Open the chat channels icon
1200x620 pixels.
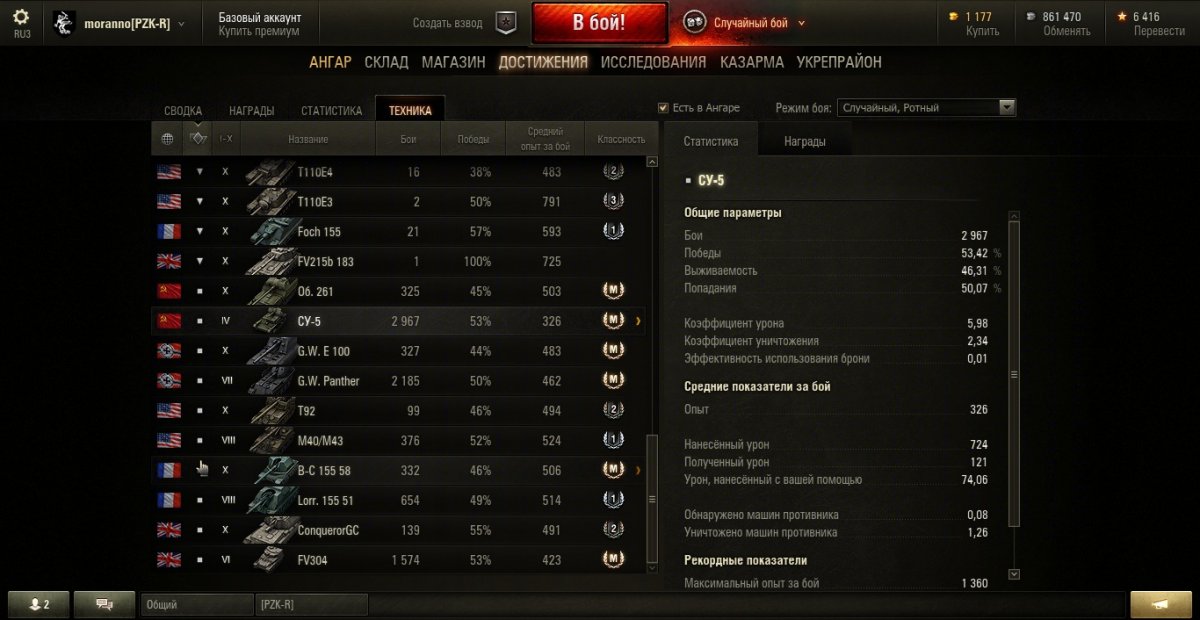tap(104, 604)
